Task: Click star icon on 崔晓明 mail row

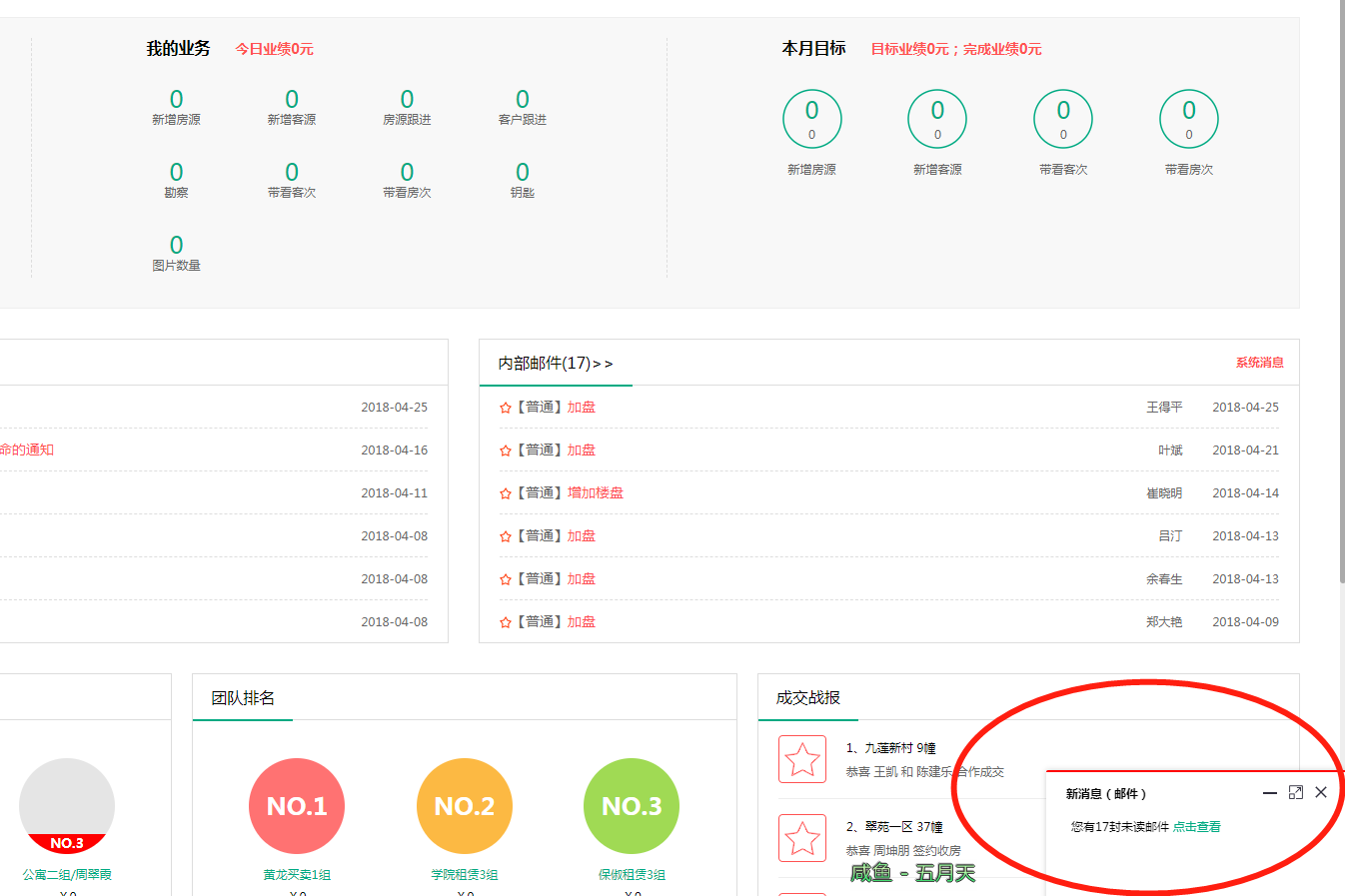Action: point(505,493)
